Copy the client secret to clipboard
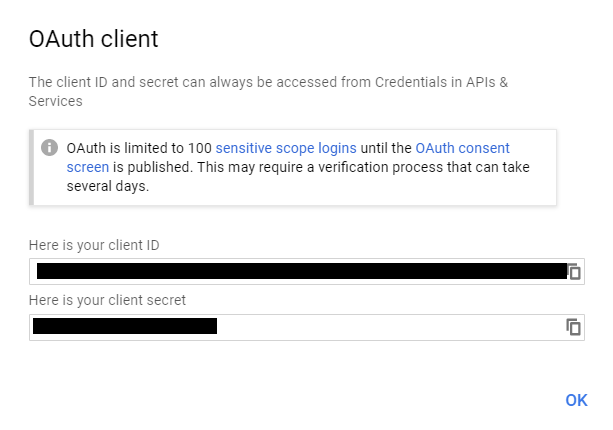Screen dimensions: 613x430 (574, 327)
